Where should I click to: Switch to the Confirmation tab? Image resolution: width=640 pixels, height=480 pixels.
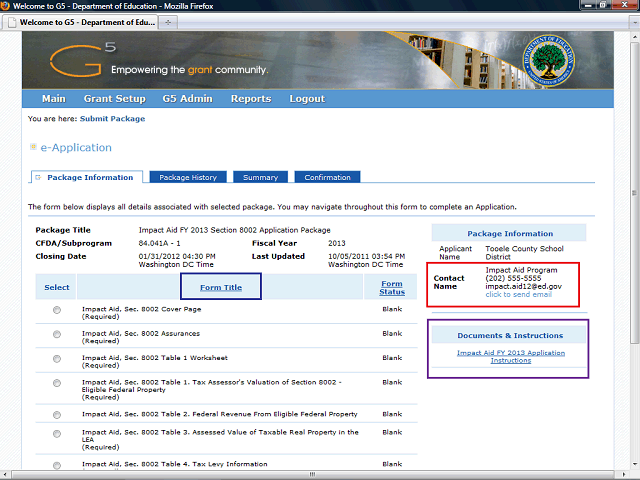(327, 177)
